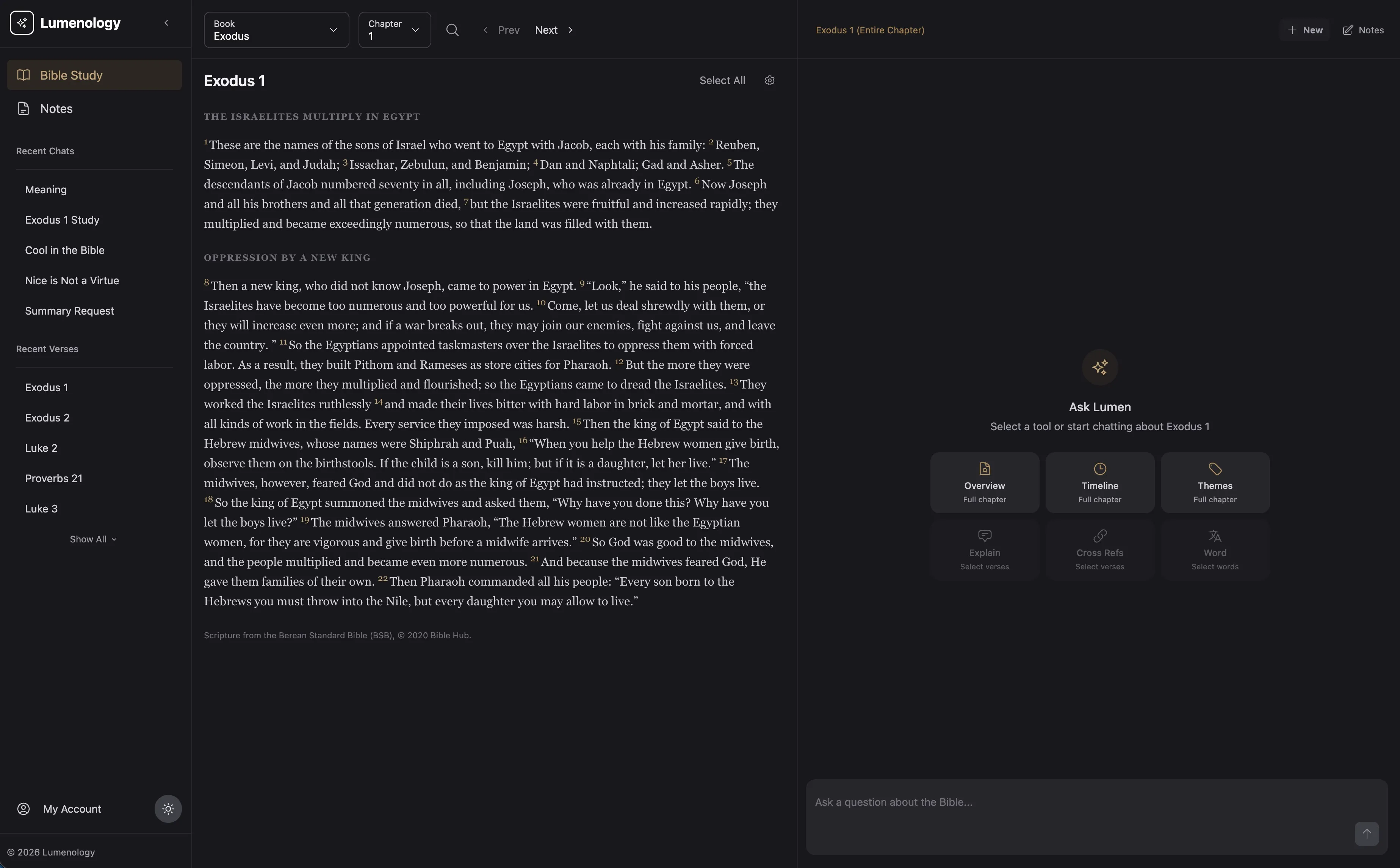This screenshot has width=1400, height=868.
Task: Click the send message arrow in chat box
Action: [1367, 834]
